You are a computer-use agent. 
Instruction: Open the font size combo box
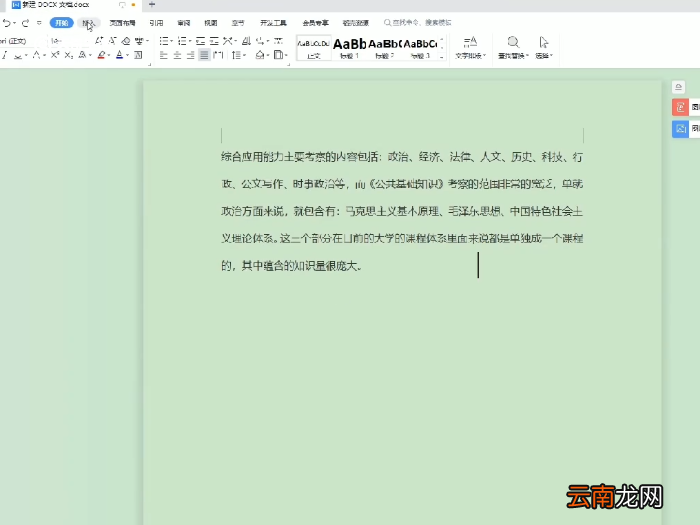point(67,41)
